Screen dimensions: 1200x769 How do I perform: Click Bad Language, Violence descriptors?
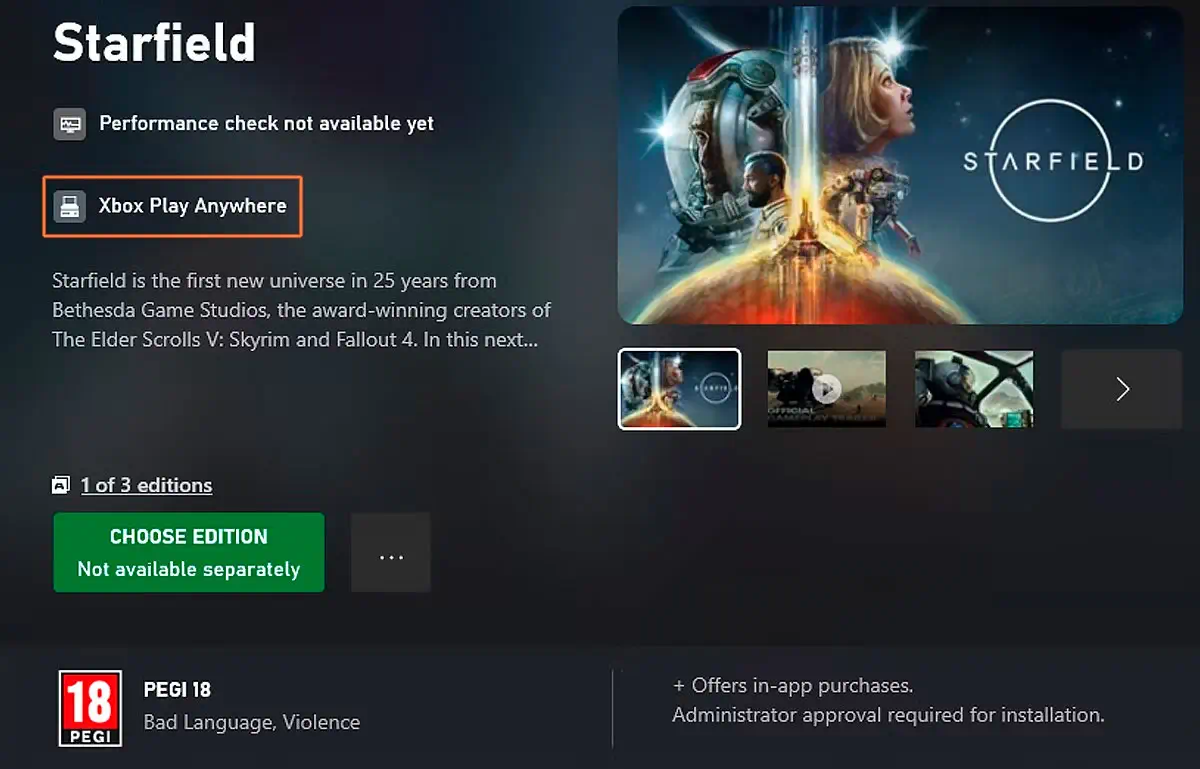pyautogui.click(x=252, y=722)
